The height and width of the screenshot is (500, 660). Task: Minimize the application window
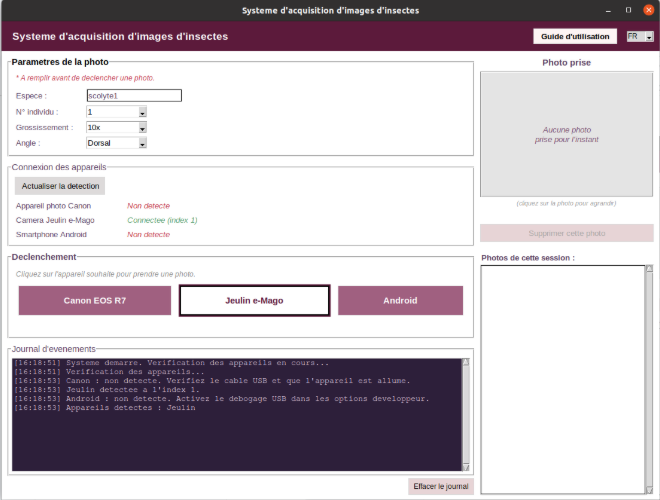tap(608, 11)
